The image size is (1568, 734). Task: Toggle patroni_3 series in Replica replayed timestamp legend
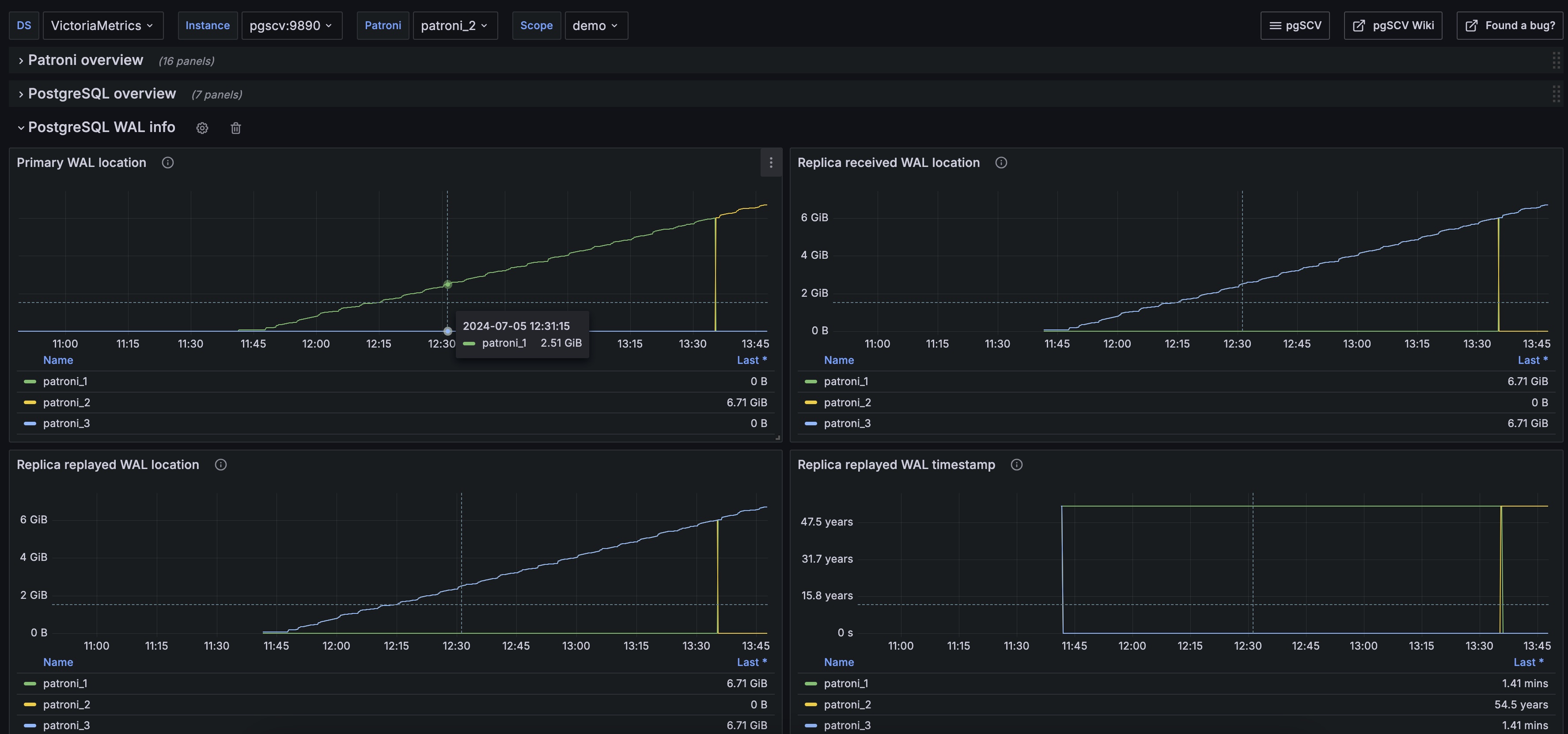pyautogui.click(x=847, y=726)
